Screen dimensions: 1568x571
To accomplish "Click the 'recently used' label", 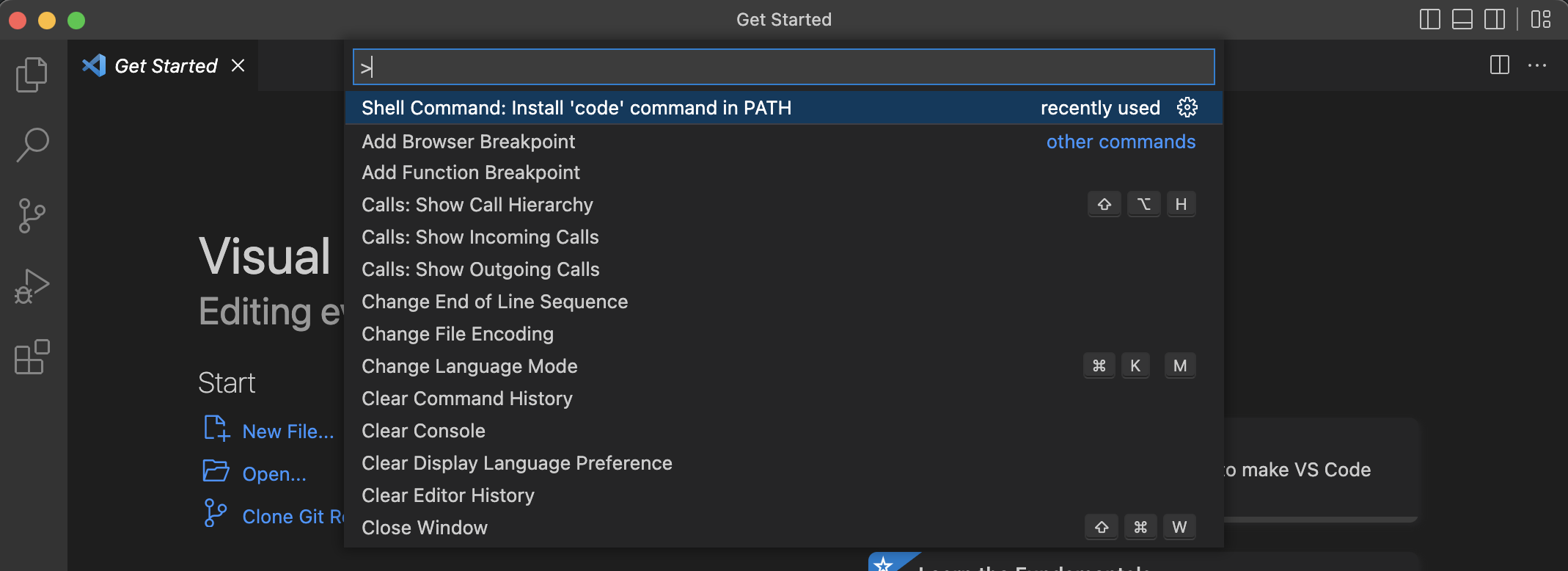I will 1100,108.
